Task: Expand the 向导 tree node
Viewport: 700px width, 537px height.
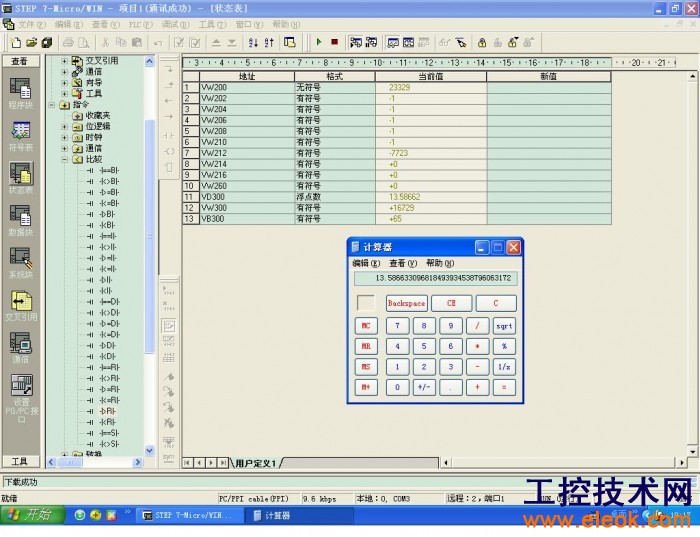Action: pos(64,83)
